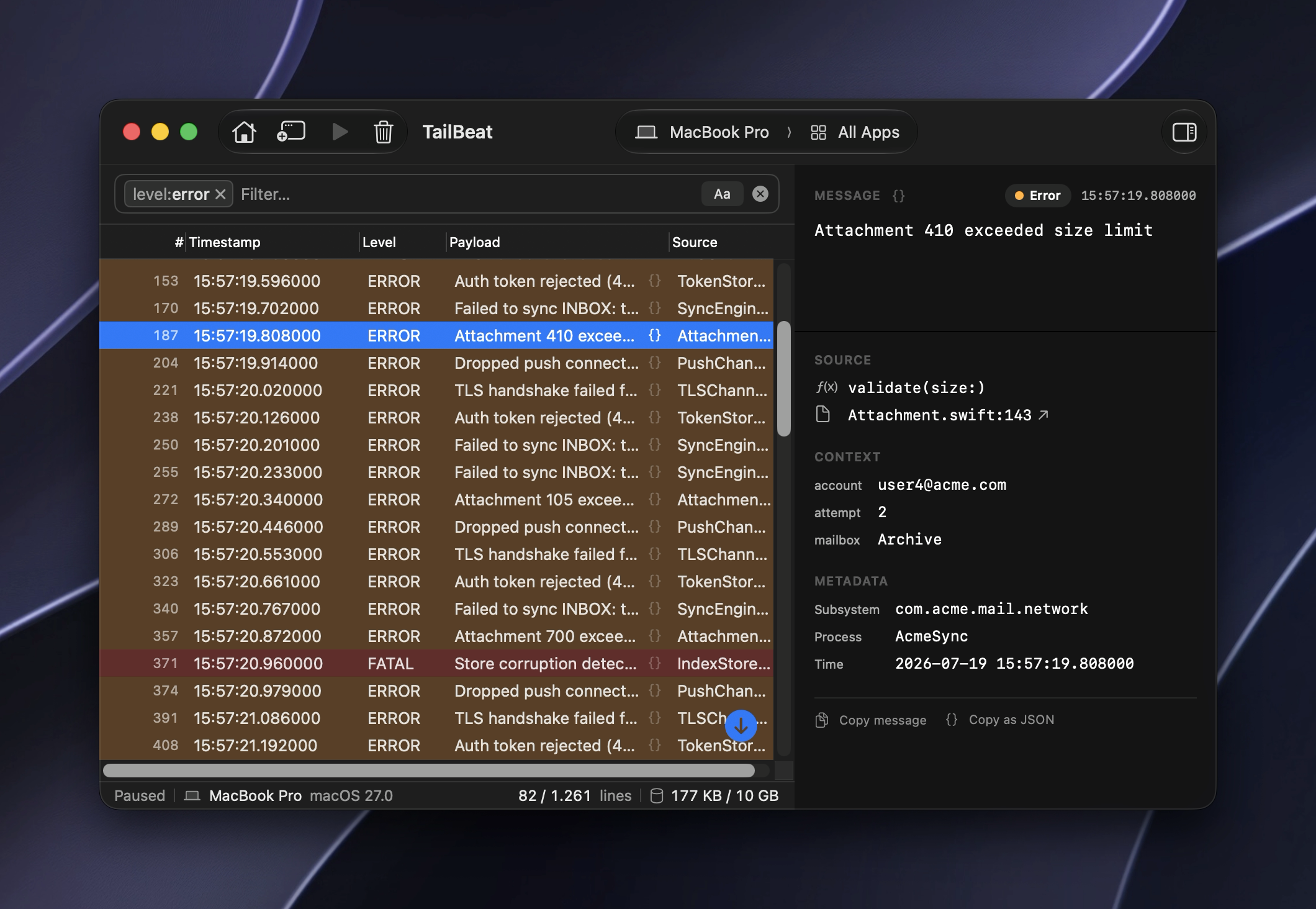Click the vertical scrollbar of the log list
The height and width of the screenshot is (909, 1316).
pos(783,379)
